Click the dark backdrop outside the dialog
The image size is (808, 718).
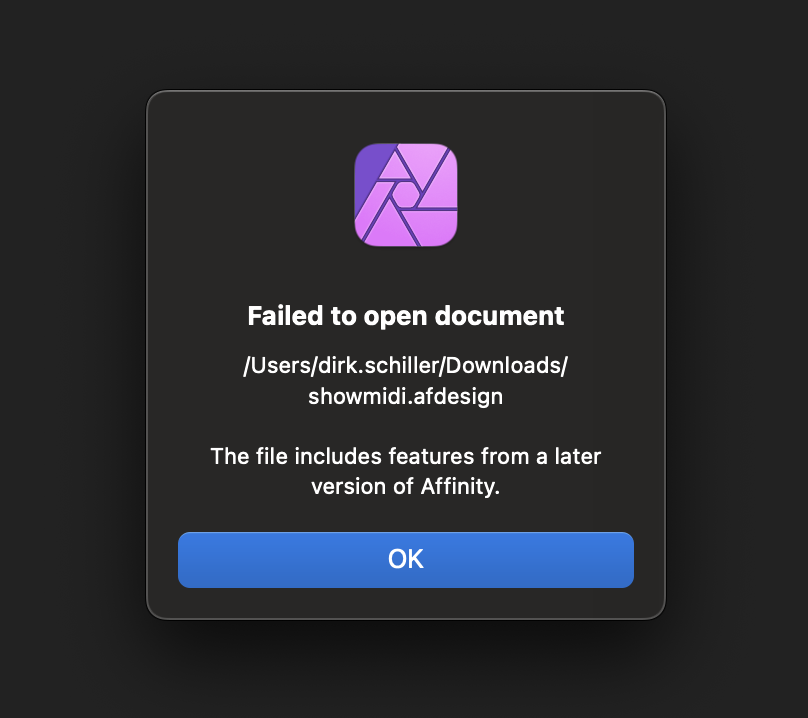coord(72,361)
